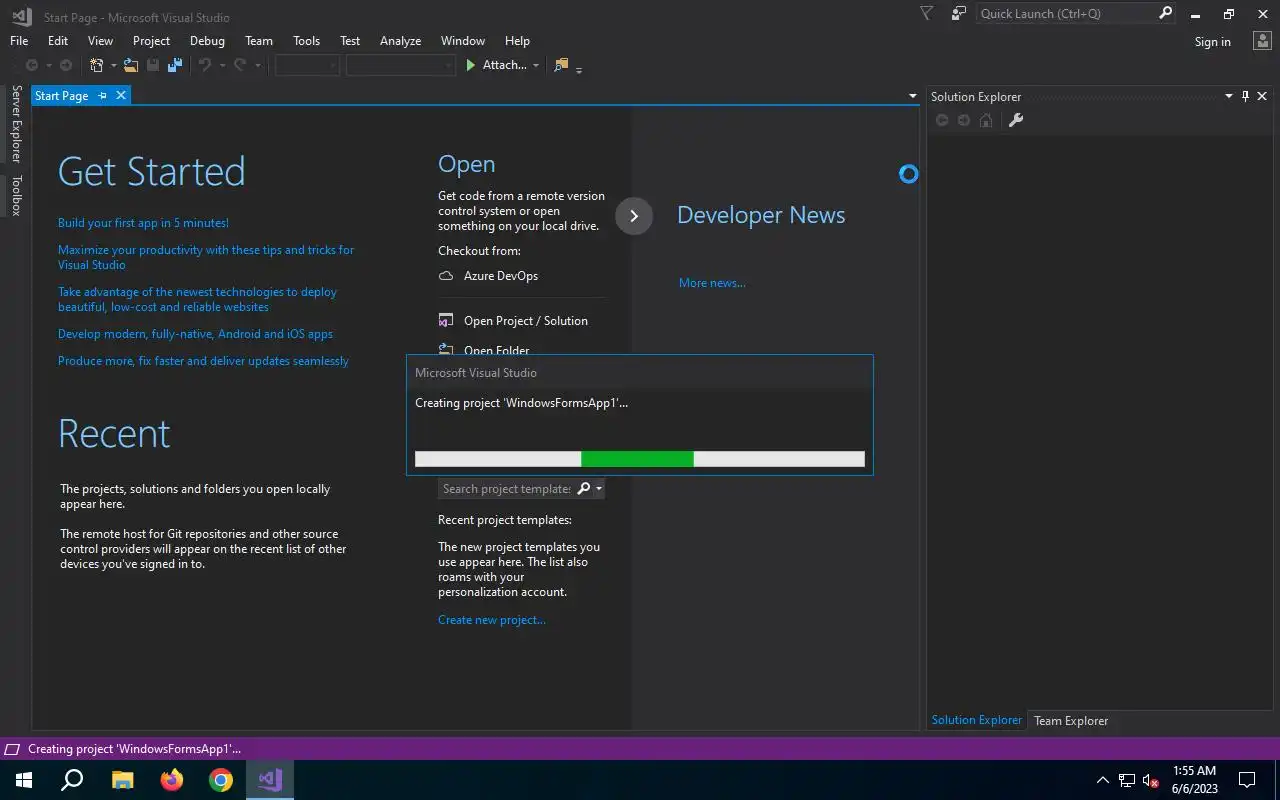Open the toolbar options overflow arrow

[579, 69]
